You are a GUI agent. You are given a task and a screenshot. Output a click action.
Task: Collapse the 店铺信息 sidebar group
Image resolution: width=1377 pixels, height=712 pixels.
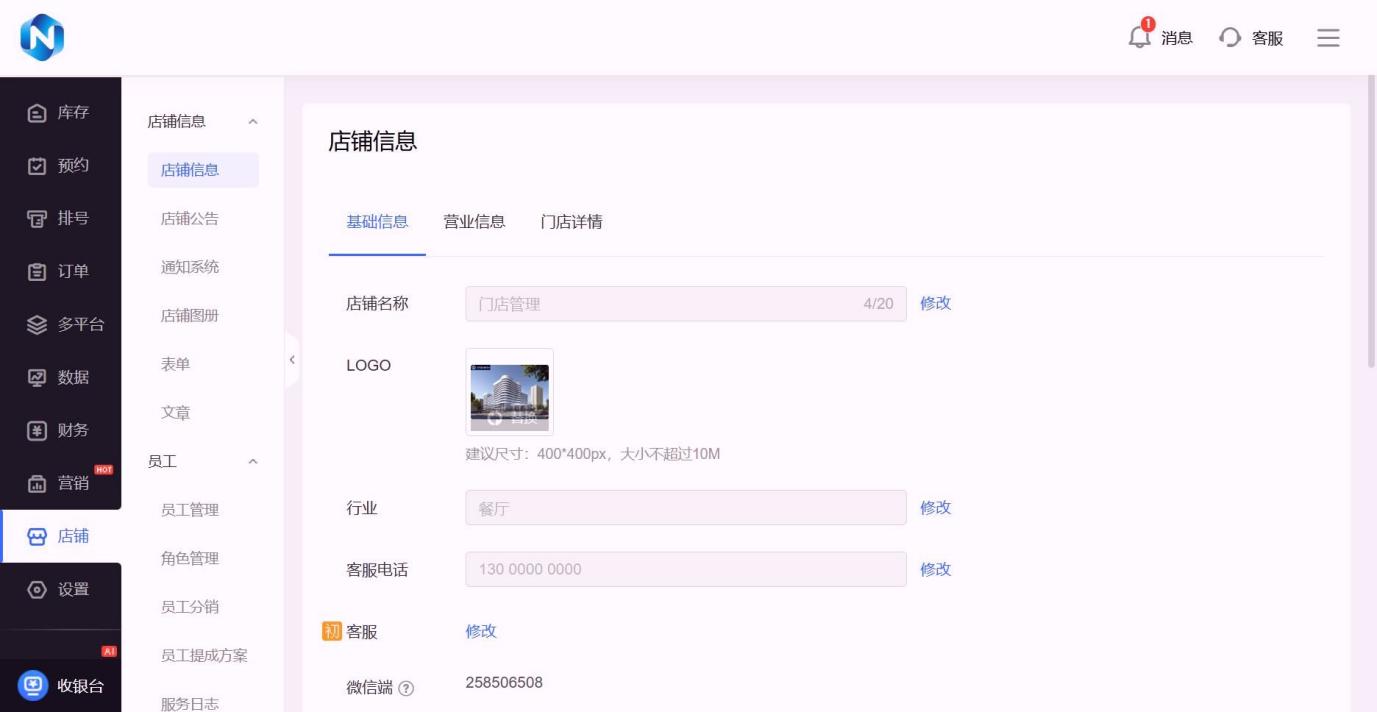point(253,122)
